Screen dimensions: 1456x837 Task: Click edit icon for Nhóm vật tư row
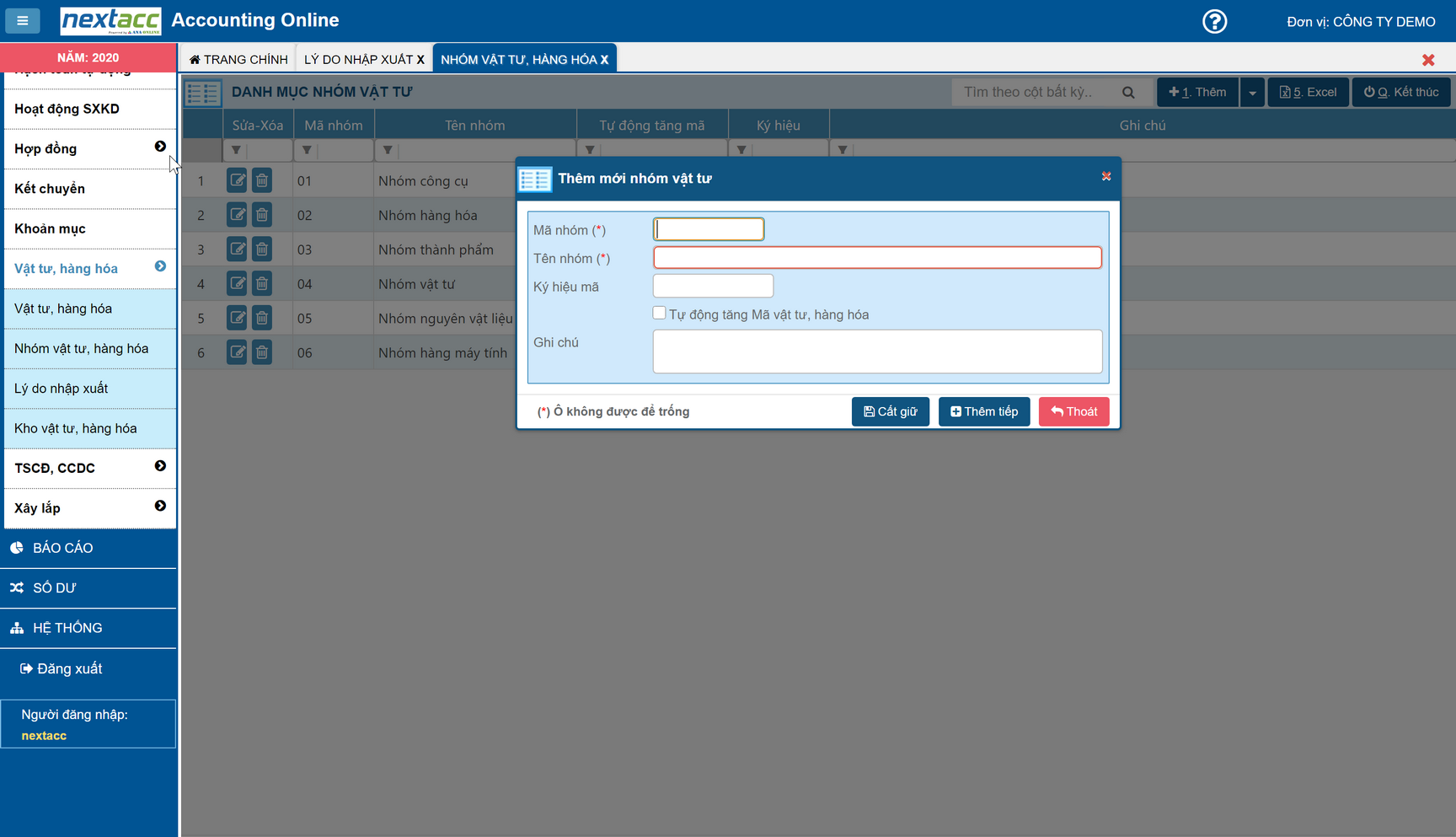(237, 284)
